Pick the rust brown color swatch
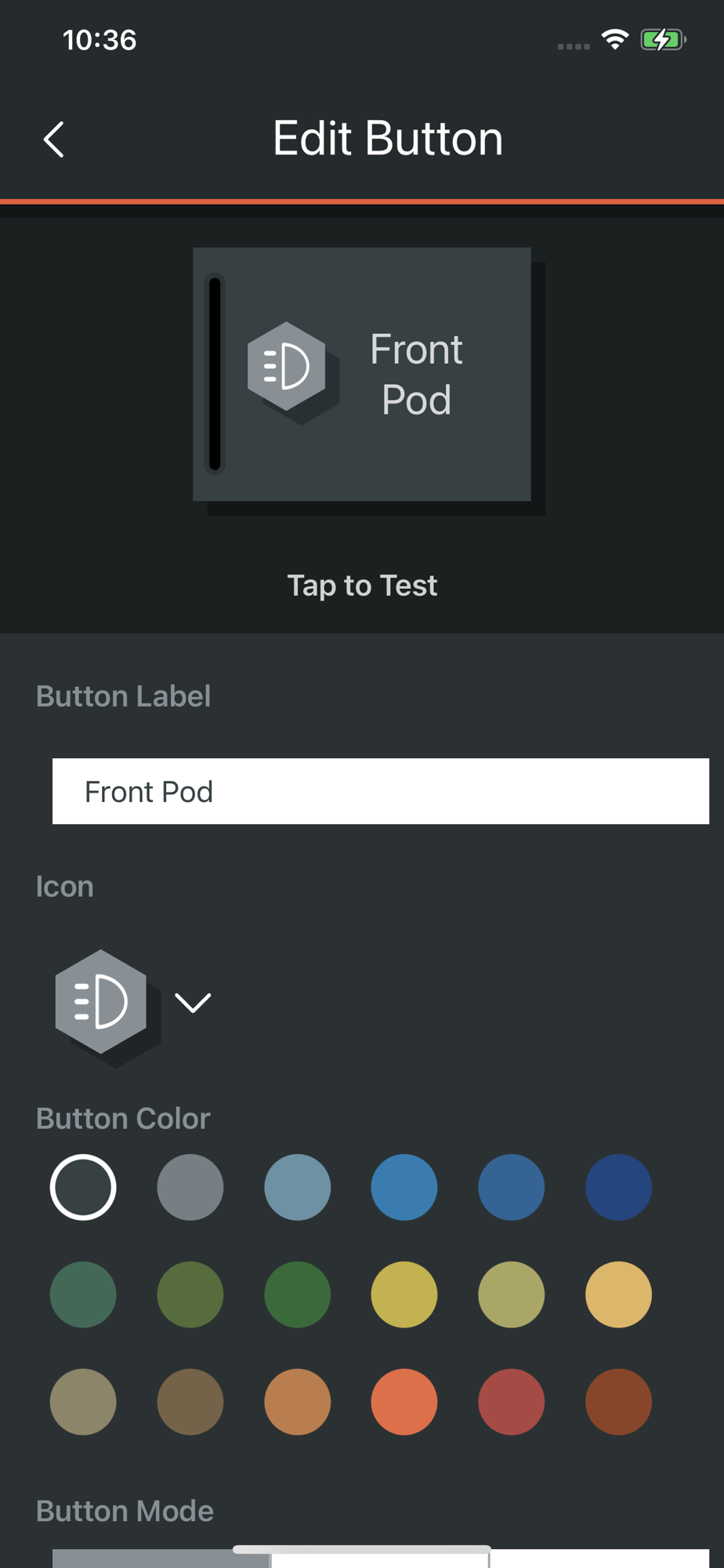Image resolution: width=724 pixels, height=1568 pixels. coord(618,1402)
